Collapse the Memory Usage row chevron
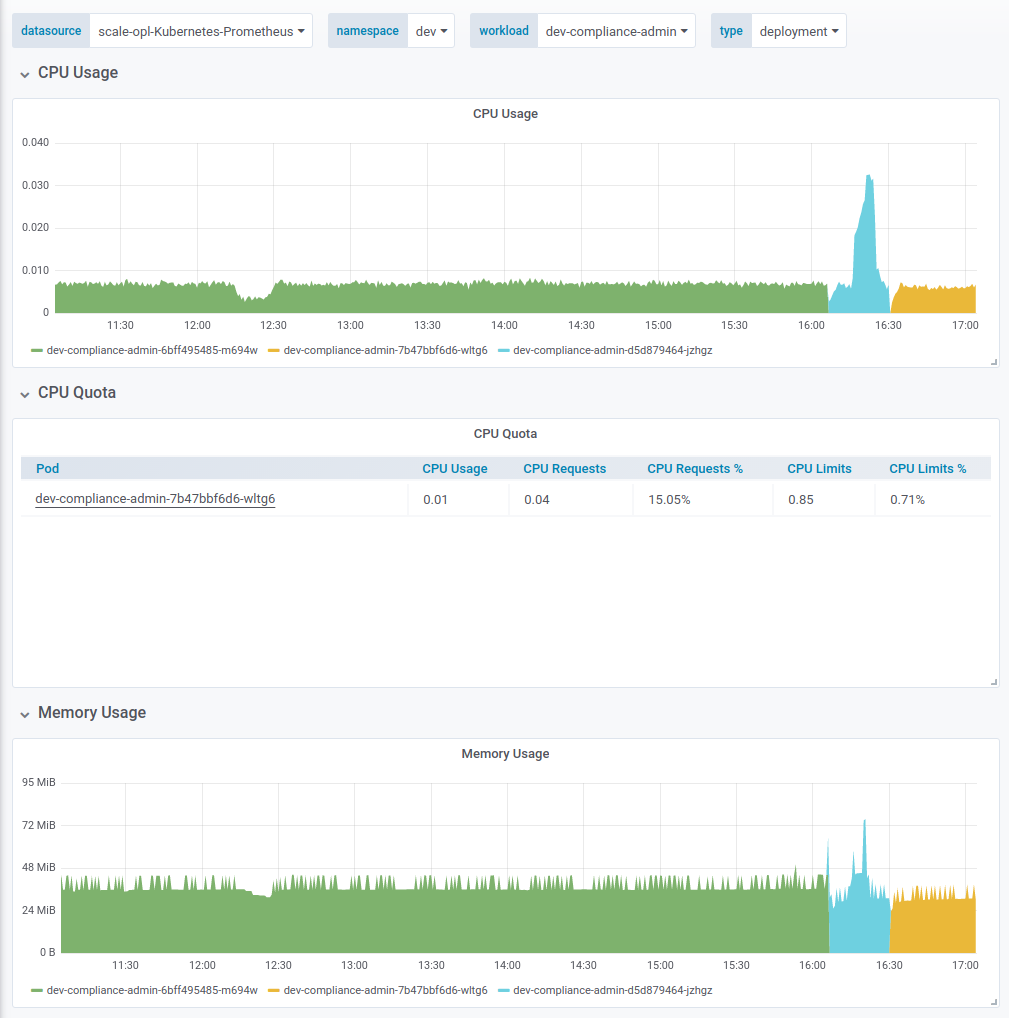This screenshot has width=1009, height=1018. click(x=25, y=714)
